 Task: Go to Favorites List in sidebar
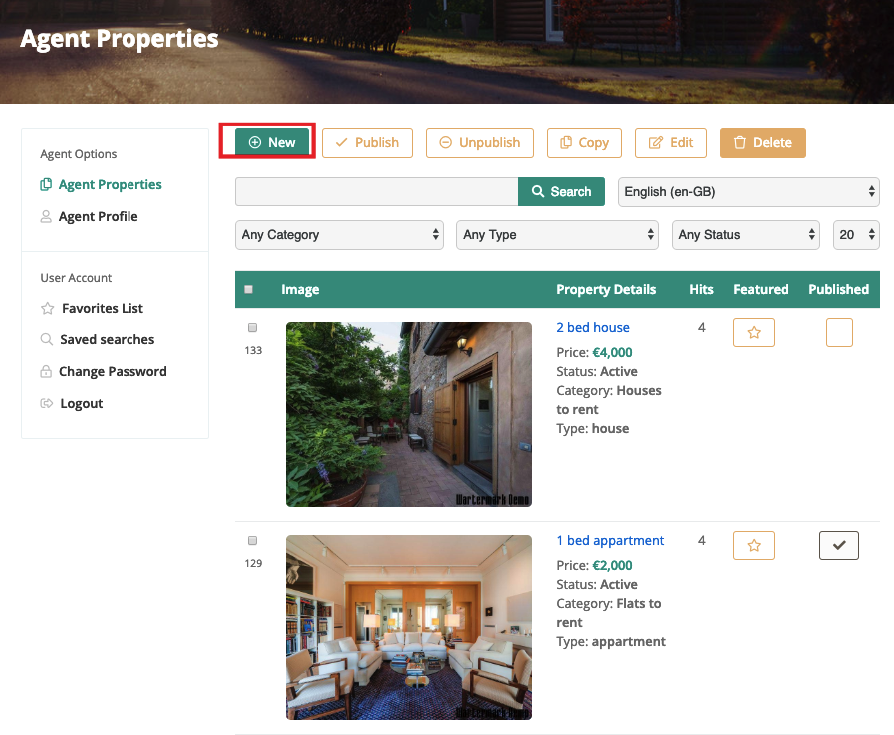tap(102, 308)
